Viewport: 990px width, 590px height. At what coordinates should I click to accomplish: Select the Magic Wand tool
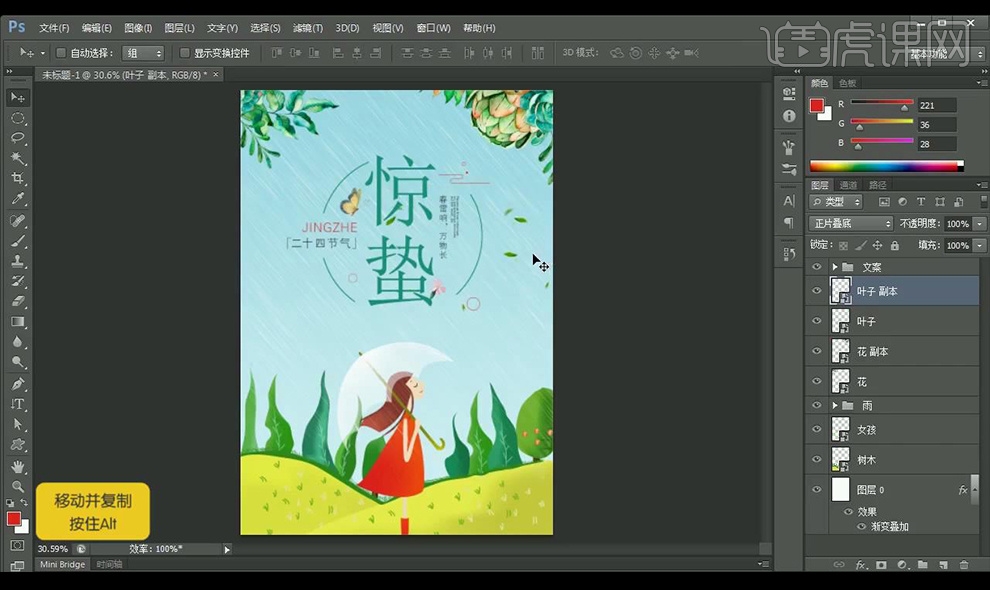(x=18, y=159)
